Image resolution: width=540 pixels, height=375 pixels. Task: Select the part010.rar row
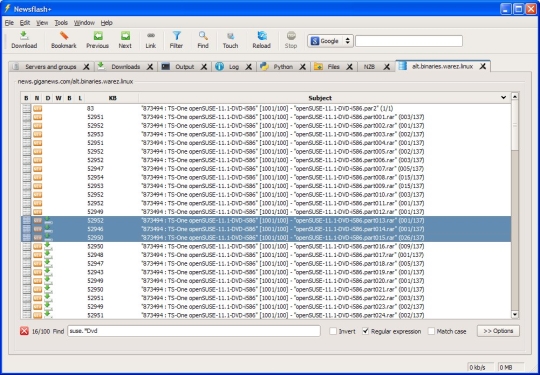tap(266, 195)
